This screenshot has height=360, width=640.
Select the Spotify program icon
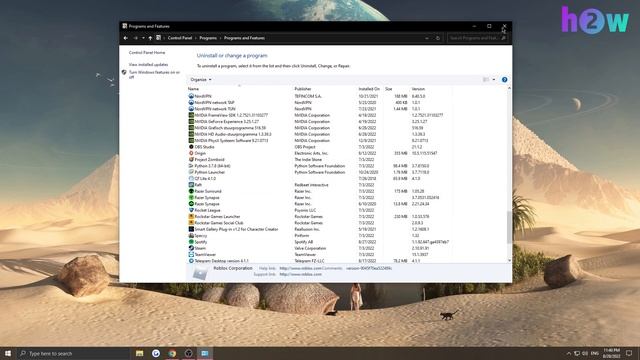click(191, 242)
